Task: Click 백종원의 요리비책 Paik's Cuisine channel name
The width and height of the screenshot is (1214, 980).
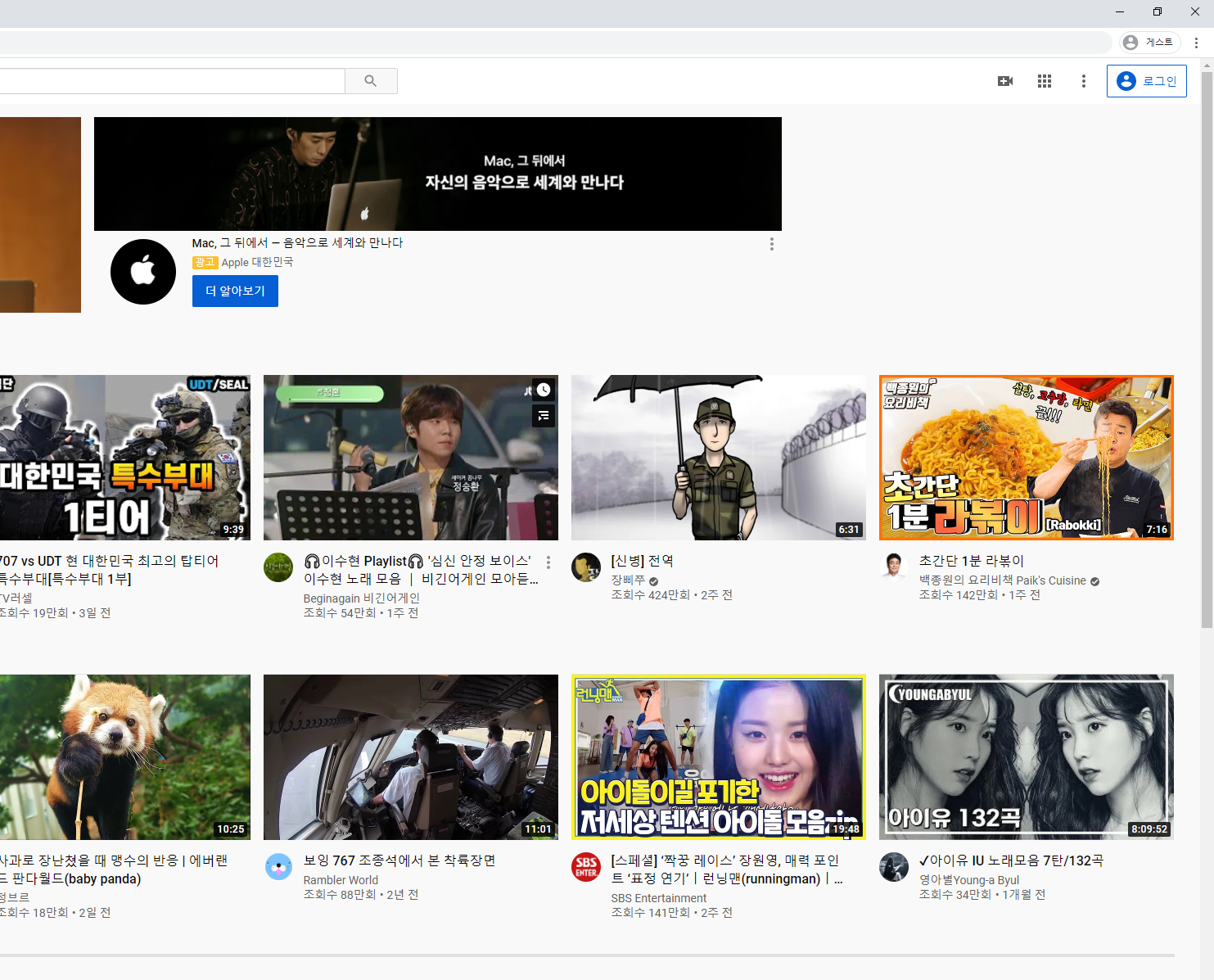Action: (1003, 580)
